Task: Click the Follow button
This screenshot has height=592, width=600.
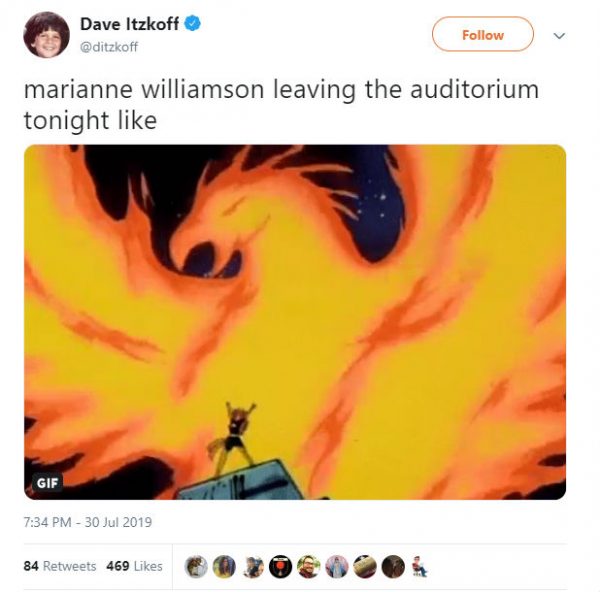Action: [483, 34]
